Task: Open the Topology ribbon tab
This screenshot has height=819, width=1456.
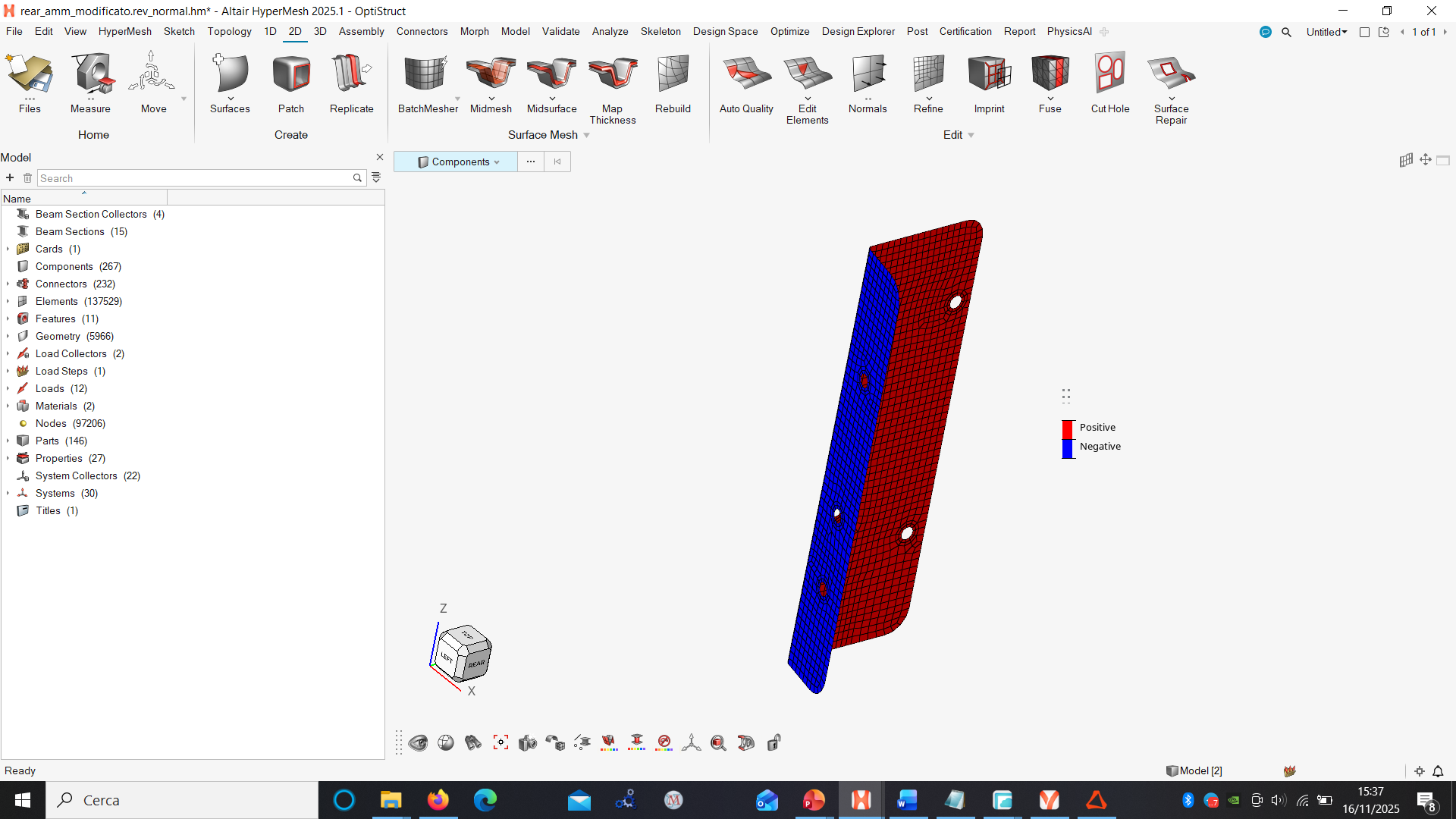Action: (229, 31)
